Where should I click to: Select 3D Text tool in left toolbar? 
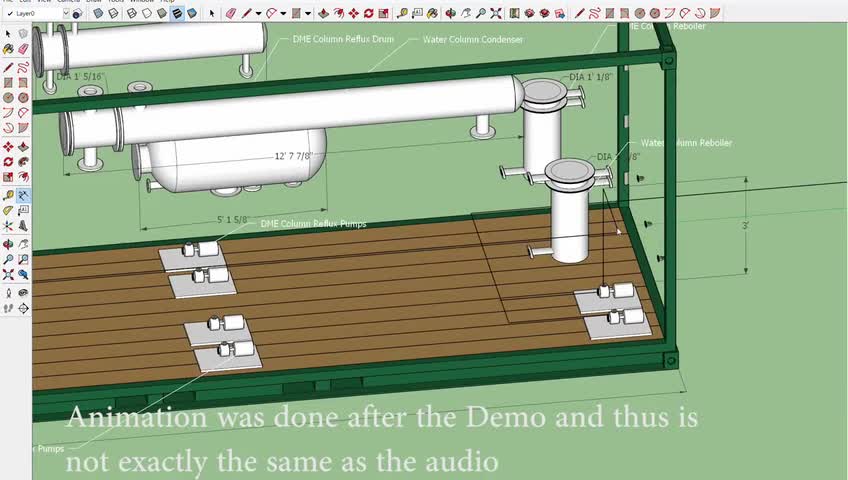click(23, 225)
